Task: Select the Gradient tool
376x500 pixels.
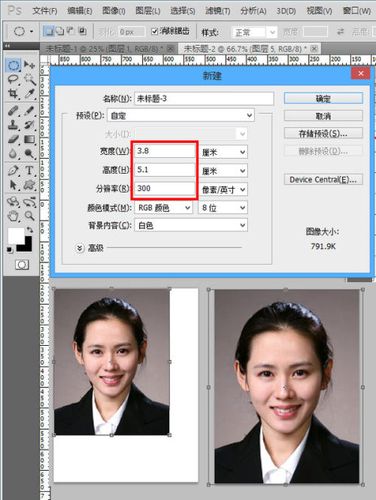Action: click(30, 139)
